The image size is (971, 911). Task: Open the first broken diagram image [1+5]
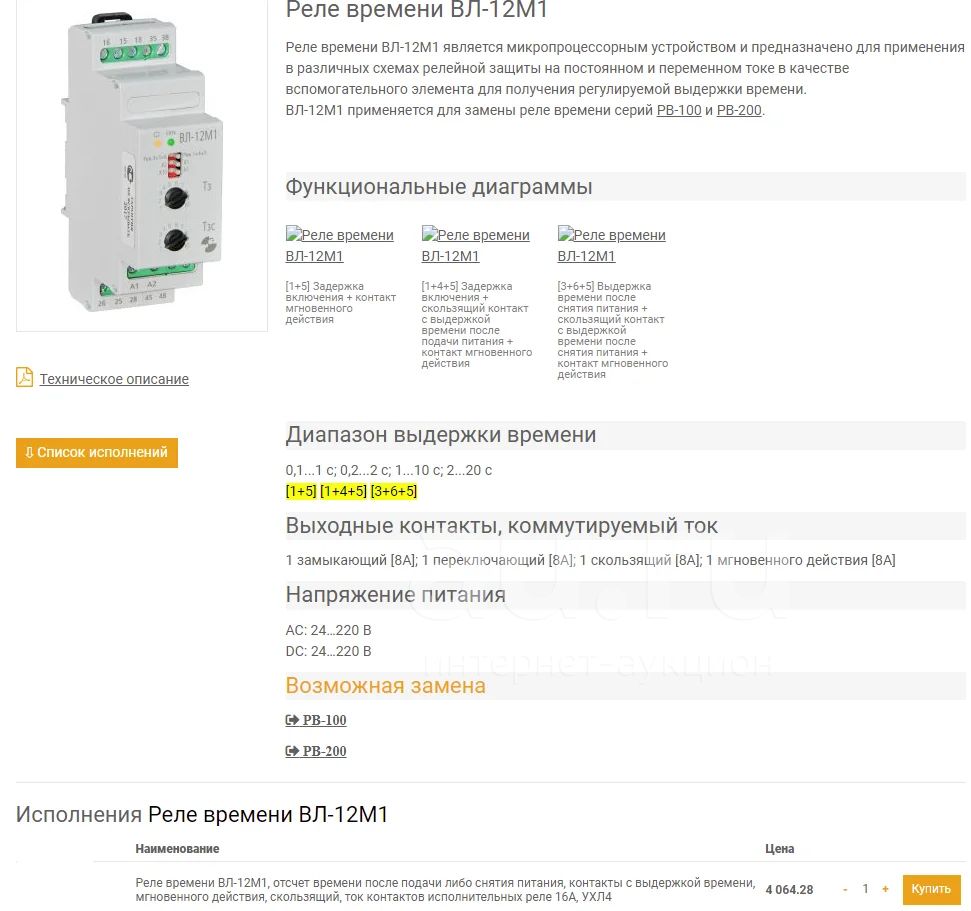[339, 245]
